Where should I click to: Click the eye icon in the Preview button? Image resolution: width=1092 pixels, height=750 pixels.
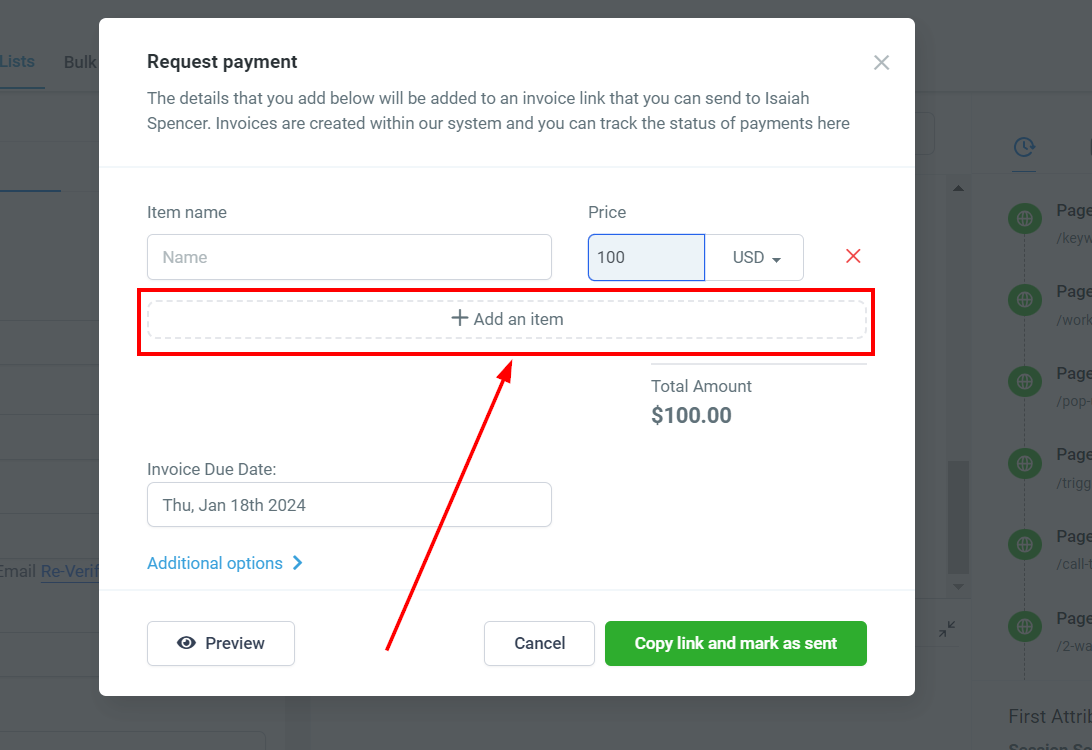(x=186, y=643)
